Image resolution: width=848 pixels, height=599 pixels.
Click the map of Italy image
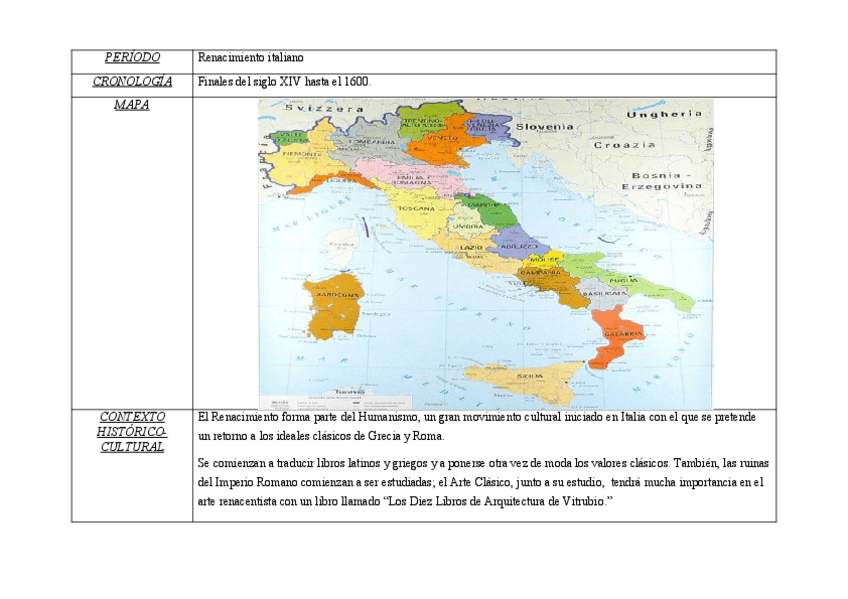click(x=485, y=248)
